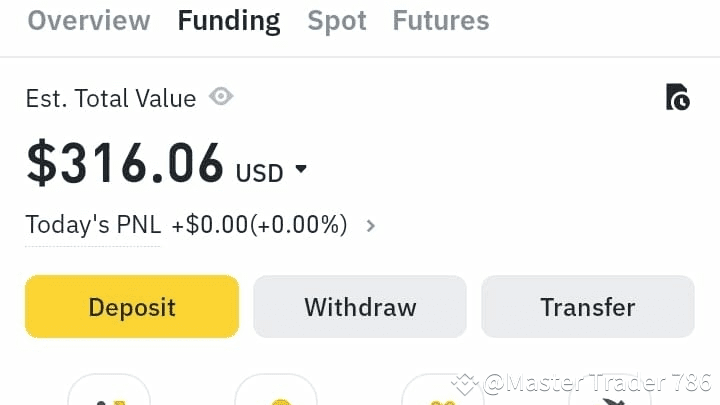The height and width of the screenshot is (405, 720).
Task: Go to the Futures tab
Action: pyautogui.click(x=441, y=20)
